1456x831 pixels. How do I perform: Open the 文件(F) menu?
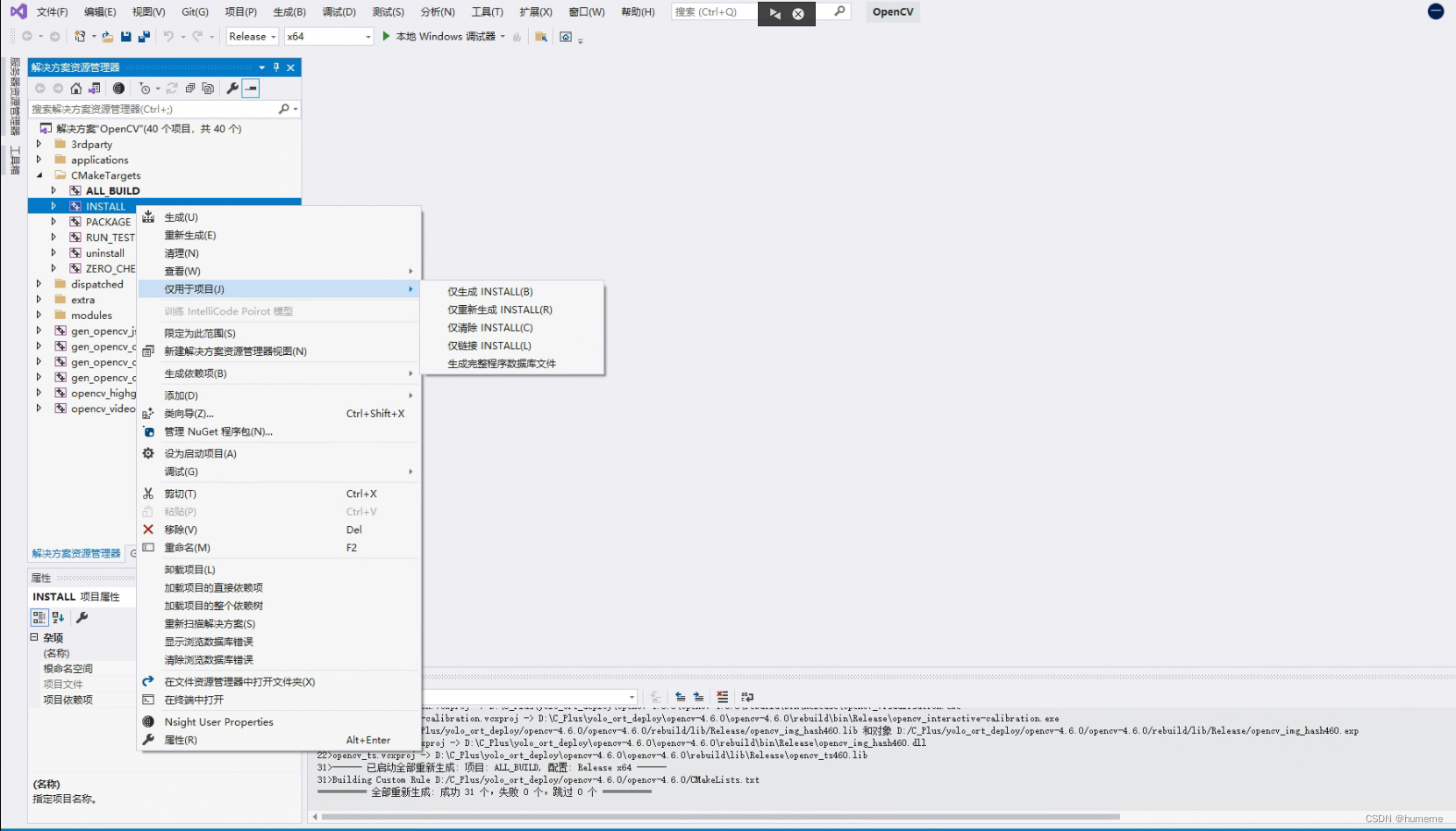[x=52, y=11]
